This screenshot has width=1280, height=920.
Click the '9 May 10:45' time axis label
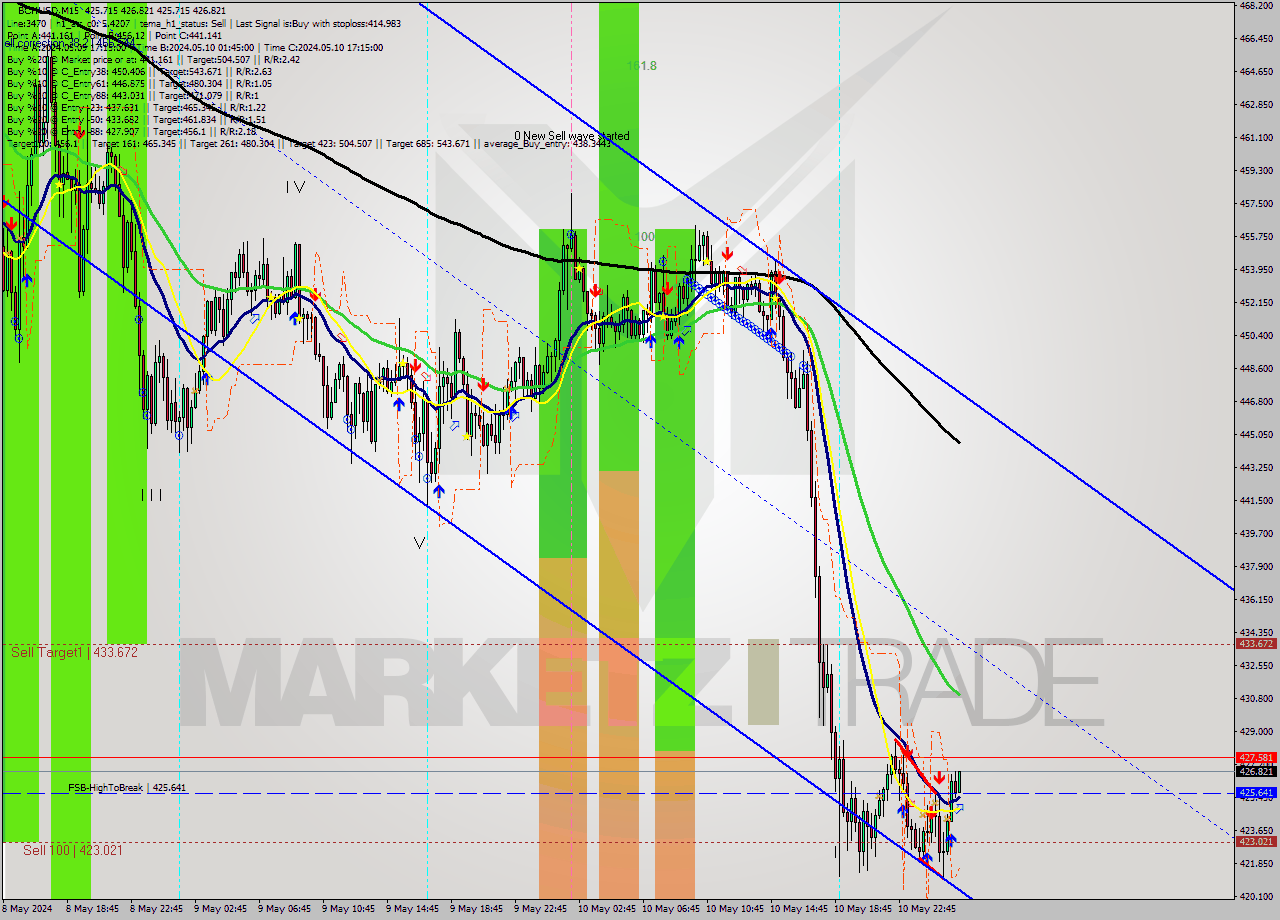tap(348, 909)
